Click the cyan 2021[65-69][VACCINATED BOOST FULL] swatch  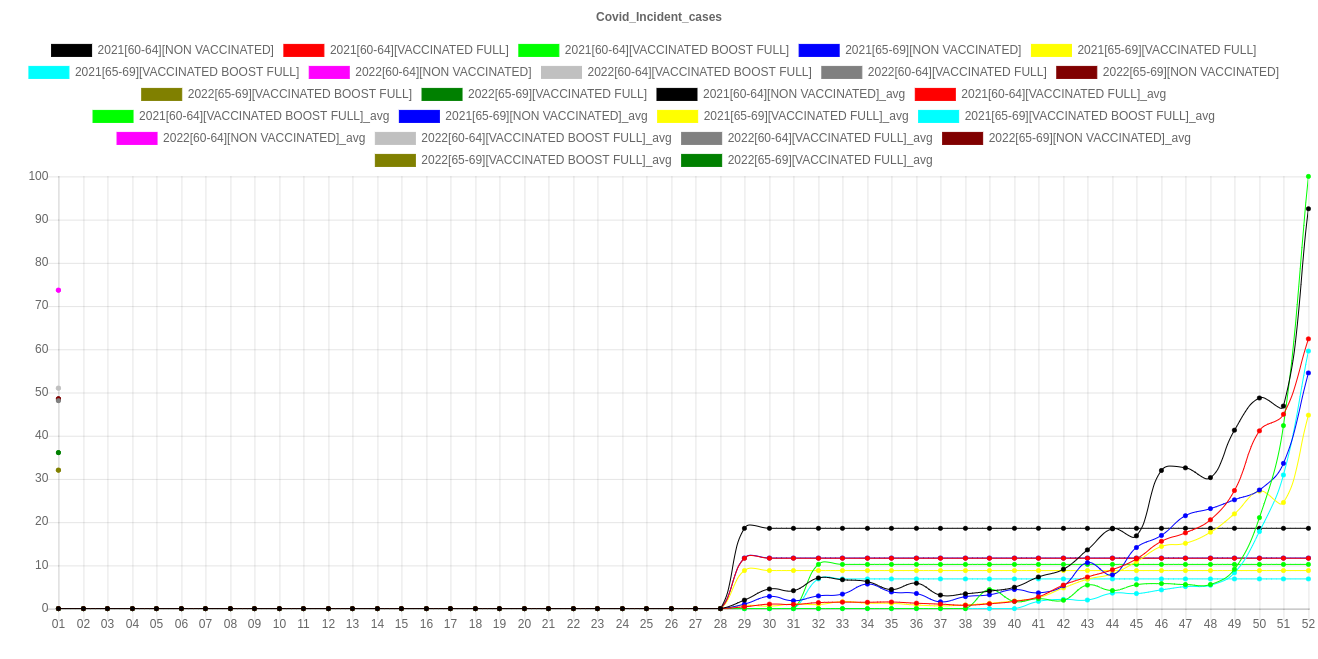click(49, 72)
